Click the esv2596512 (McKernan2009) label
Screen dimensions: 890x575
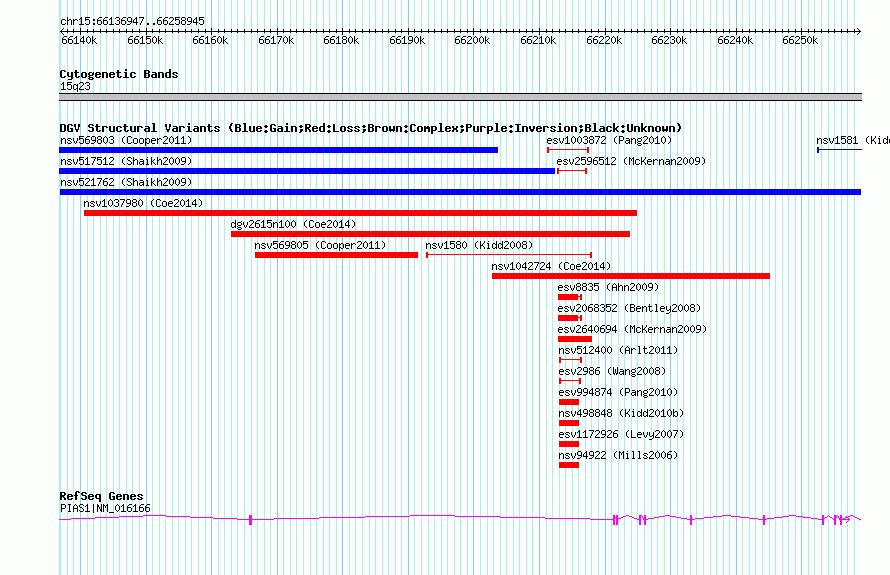click(631, 161)
